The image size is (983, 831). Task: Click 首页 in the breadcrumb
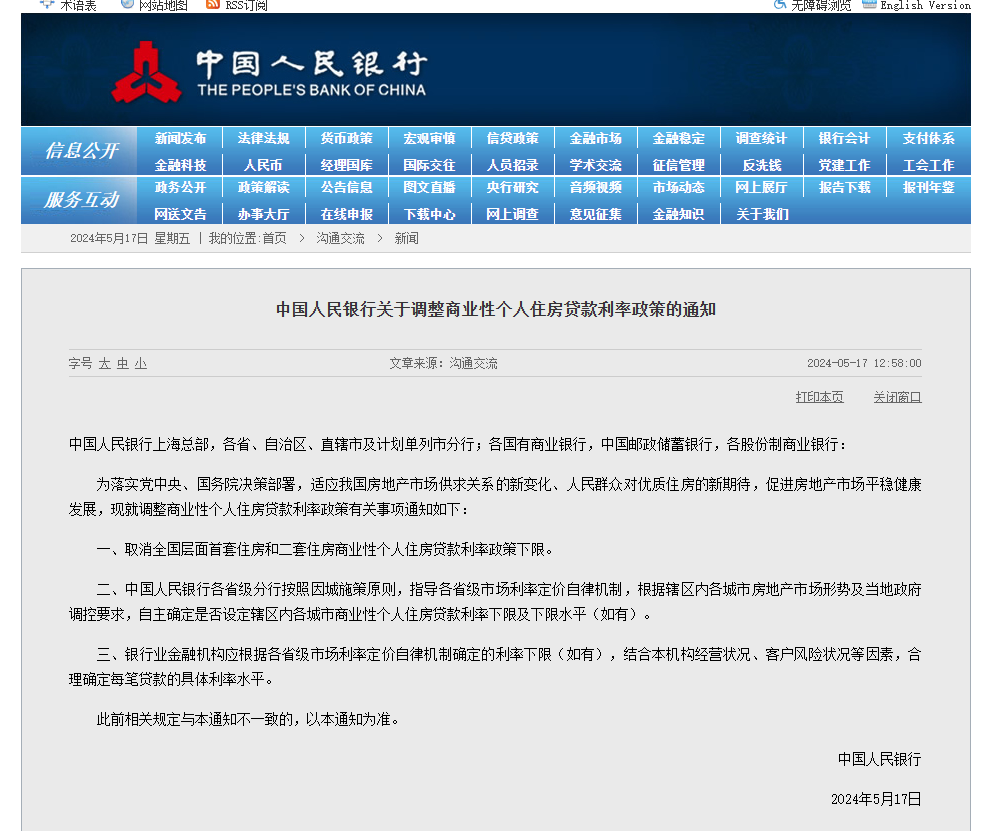274,239
